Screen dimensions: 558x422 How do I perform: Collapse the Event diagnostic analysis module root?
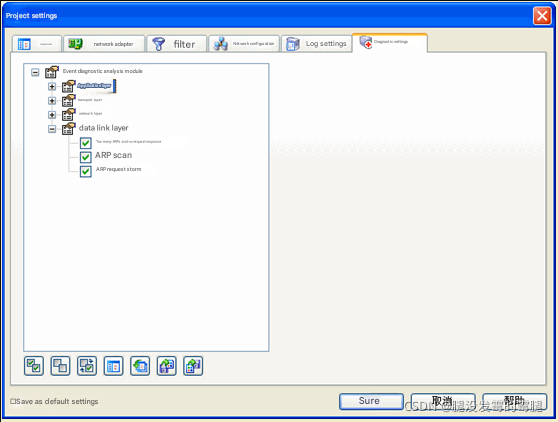click(x=35, y=73)
